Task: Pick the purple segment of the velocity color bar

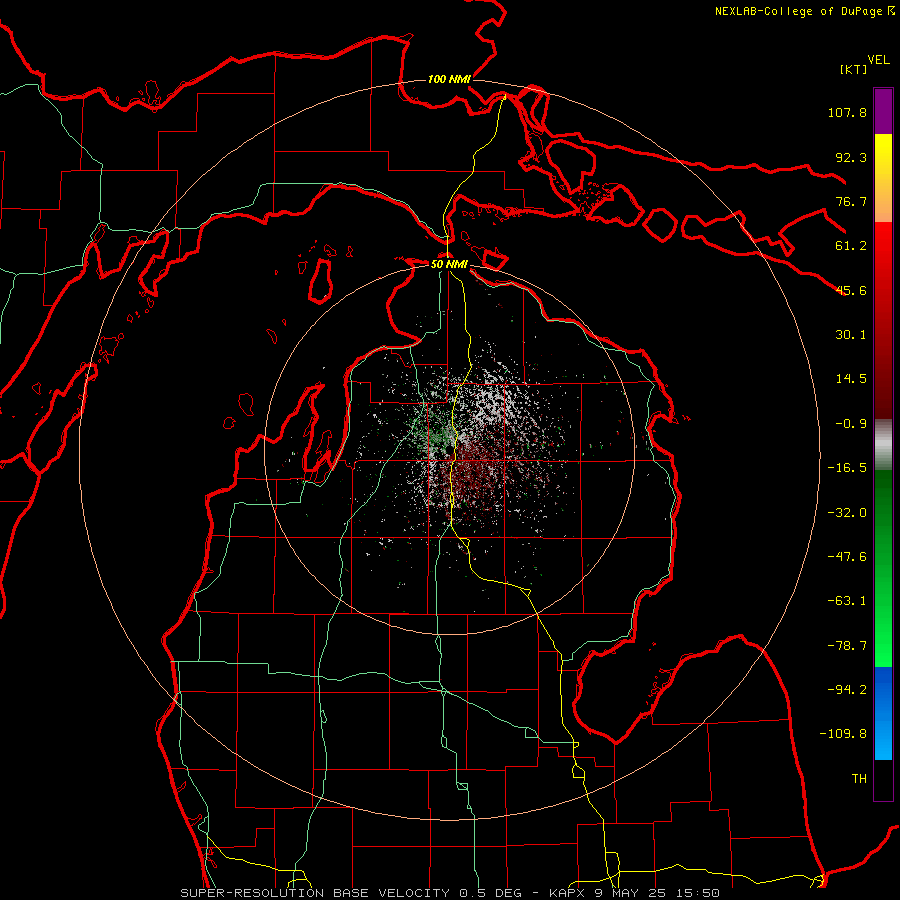Action: [883, 111]
